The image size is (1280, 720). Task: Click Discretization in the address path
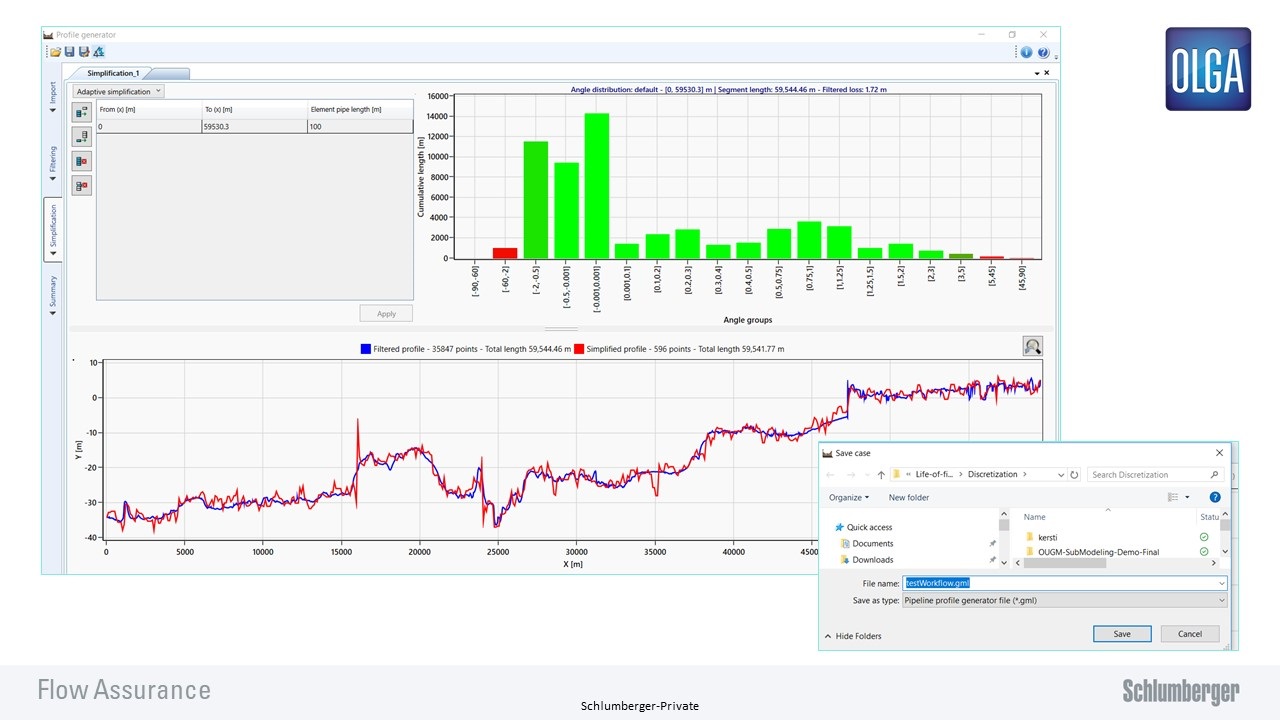[992, 475]
